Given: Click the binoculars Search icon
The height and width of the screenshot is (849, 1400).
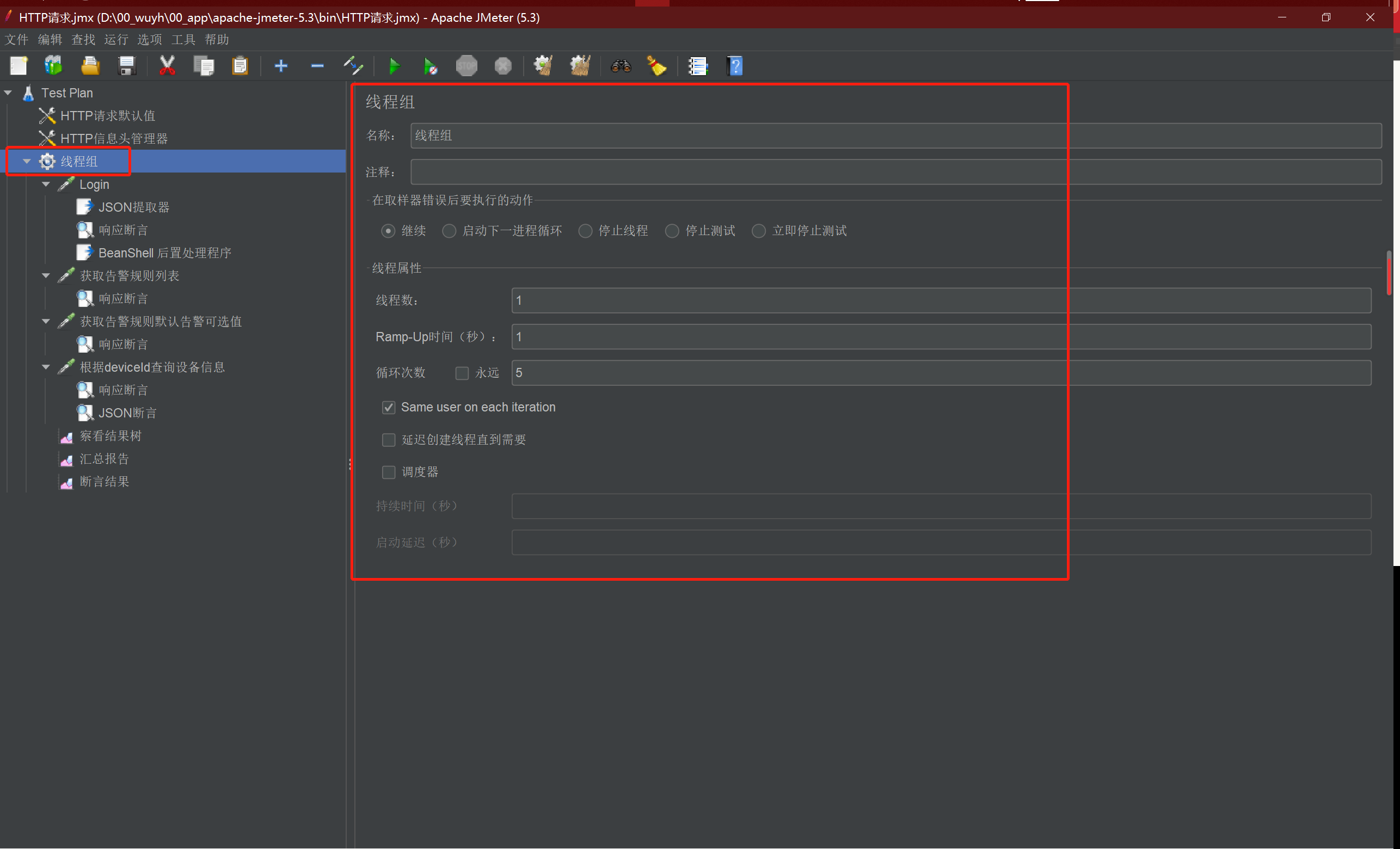Looking at the screenshot, I should pyautogui.click(x=621, y=66).
